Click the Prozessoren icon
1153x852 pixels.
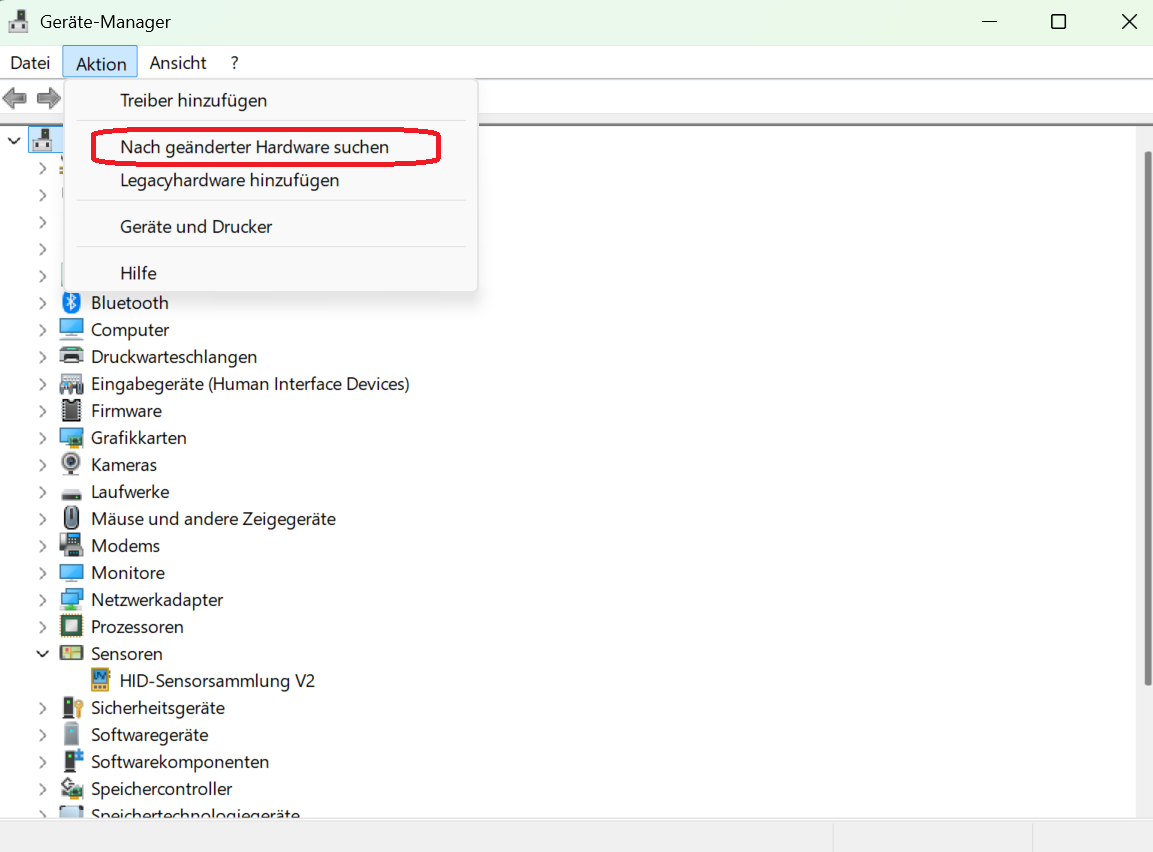point(71,626)
